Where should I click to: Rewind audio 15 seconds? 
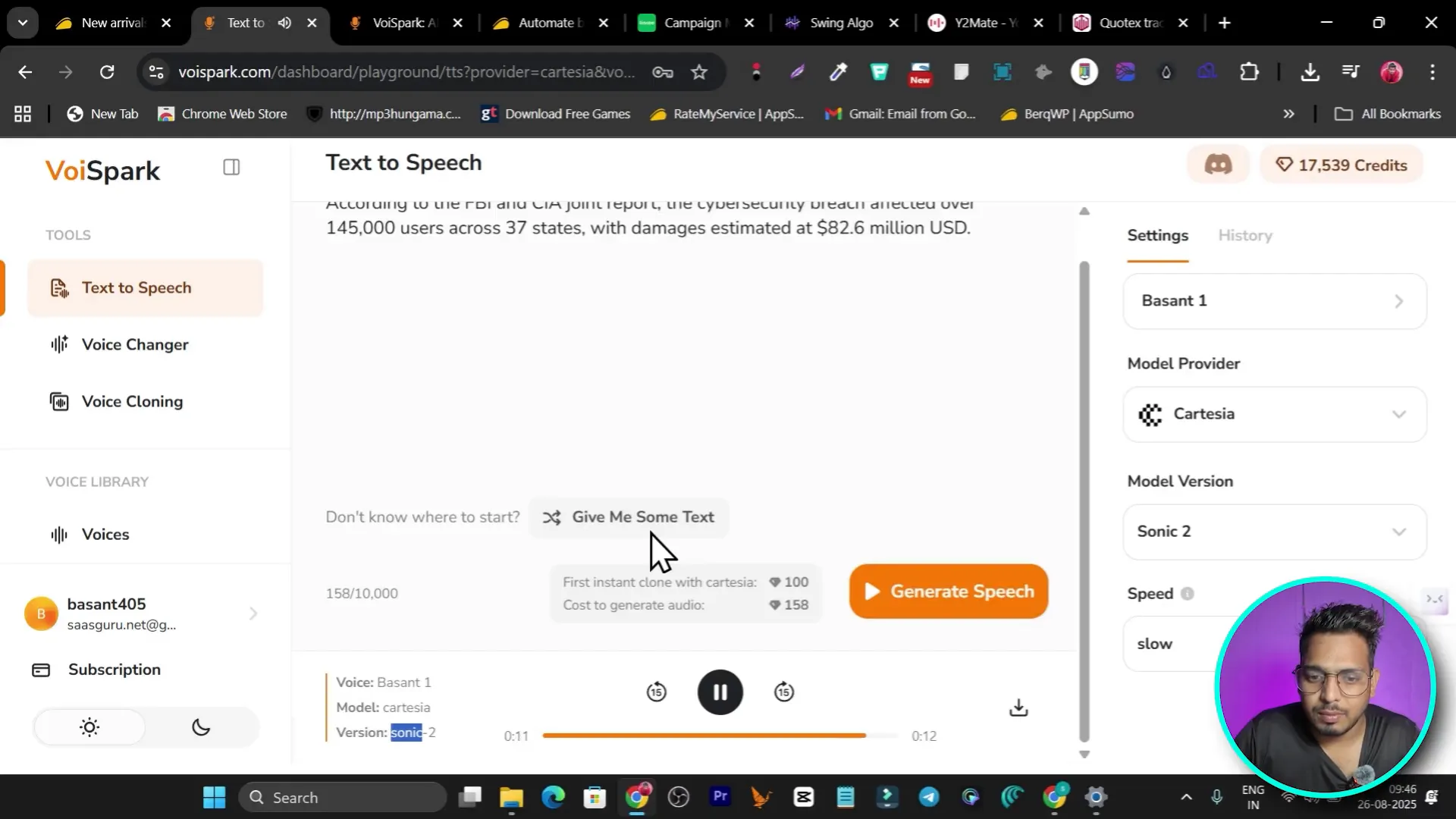(657, 692)
